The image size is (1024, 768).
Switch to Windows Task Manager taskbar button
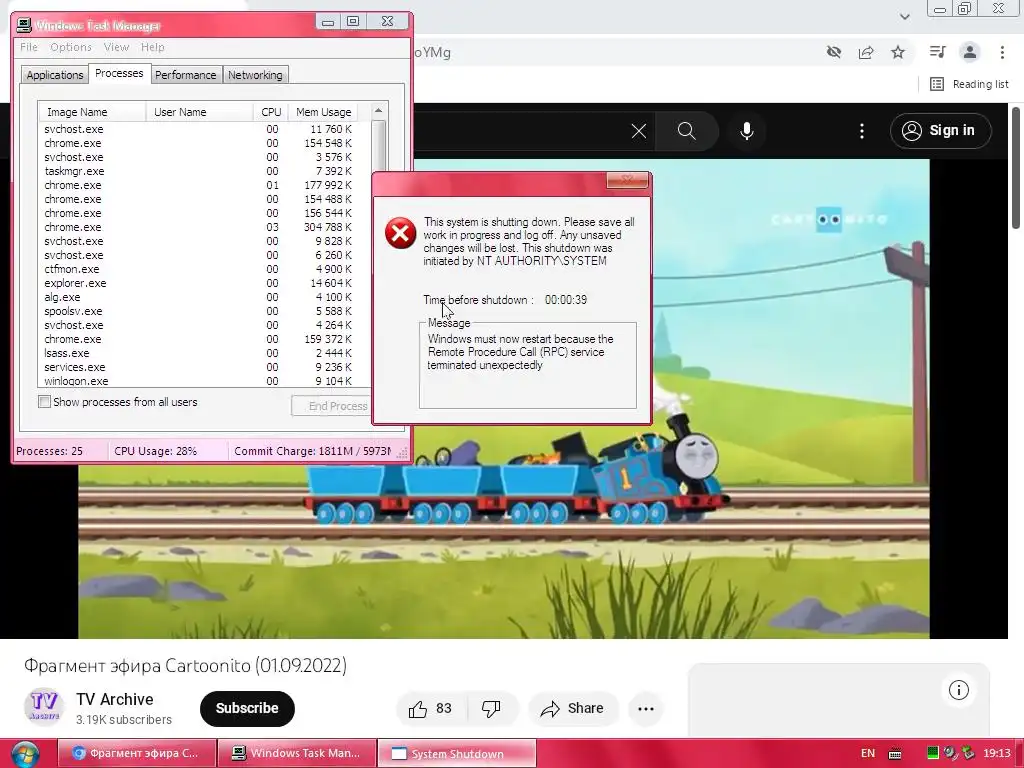[x=297, y=754]
